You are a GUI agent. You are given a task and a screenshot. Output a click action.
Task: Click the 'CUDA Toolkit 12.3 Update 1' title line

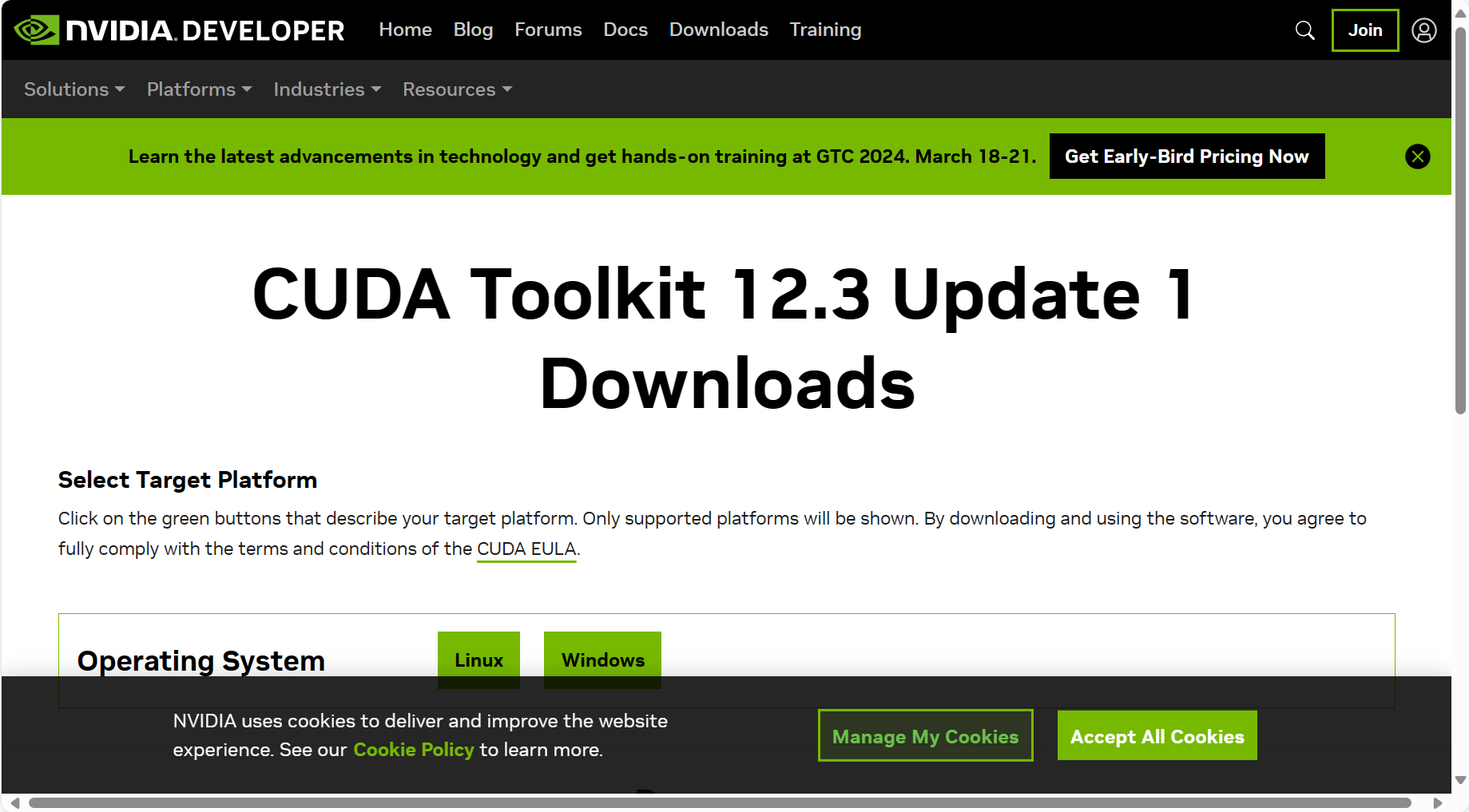[x=724, y=294]
